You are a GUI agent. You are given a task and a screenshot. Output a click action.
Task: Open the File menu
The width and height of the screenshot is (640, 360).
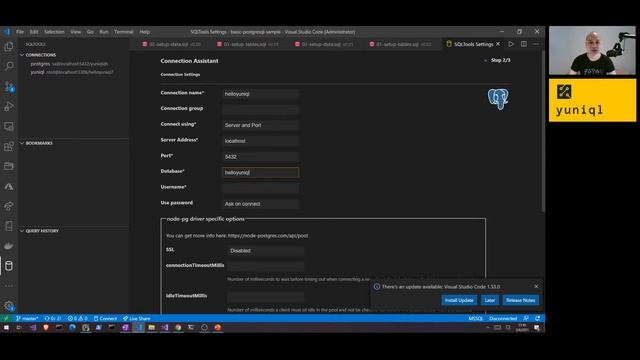[20, 32]
